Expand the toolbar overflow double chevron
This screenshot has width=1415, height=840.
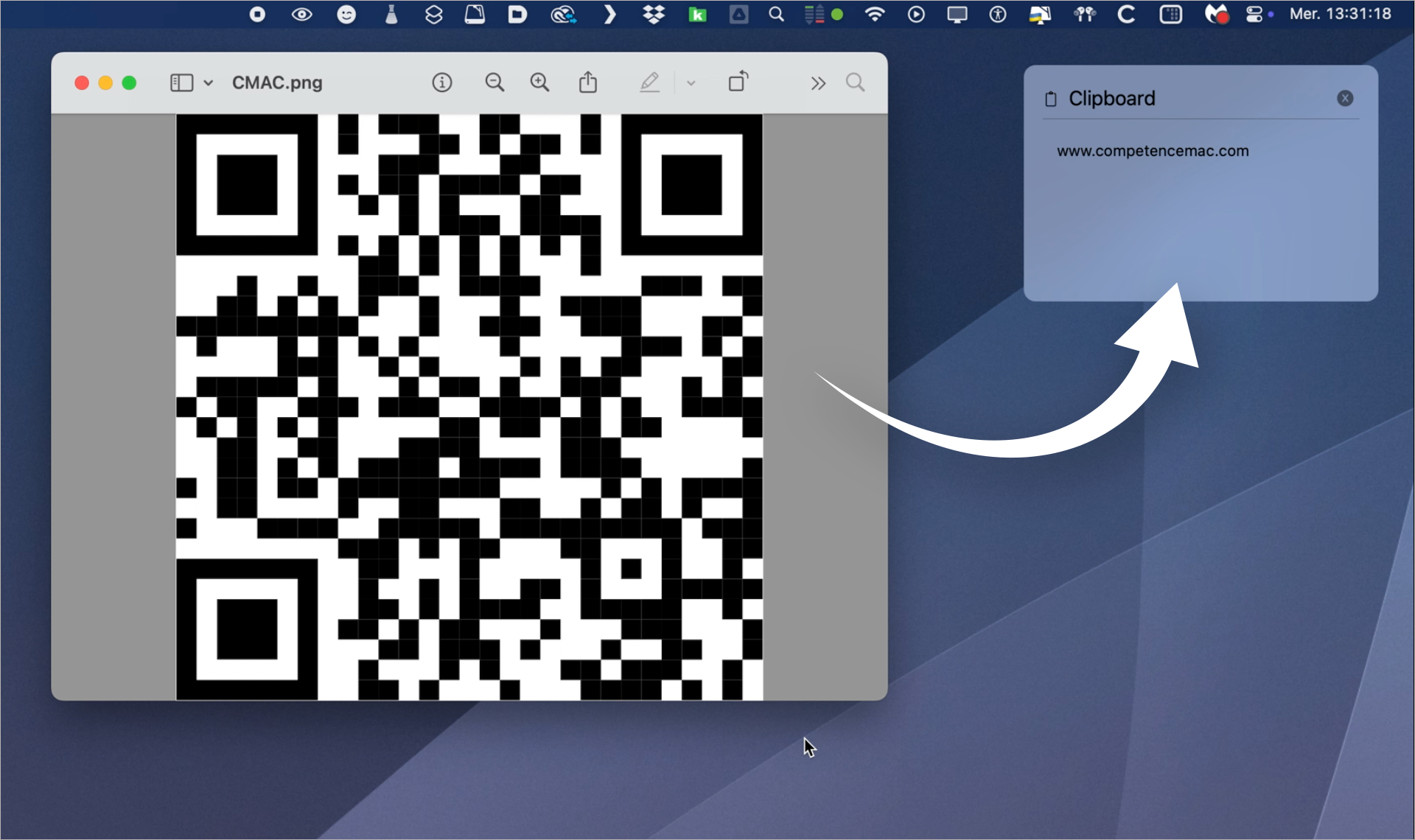tap(817, 83)
